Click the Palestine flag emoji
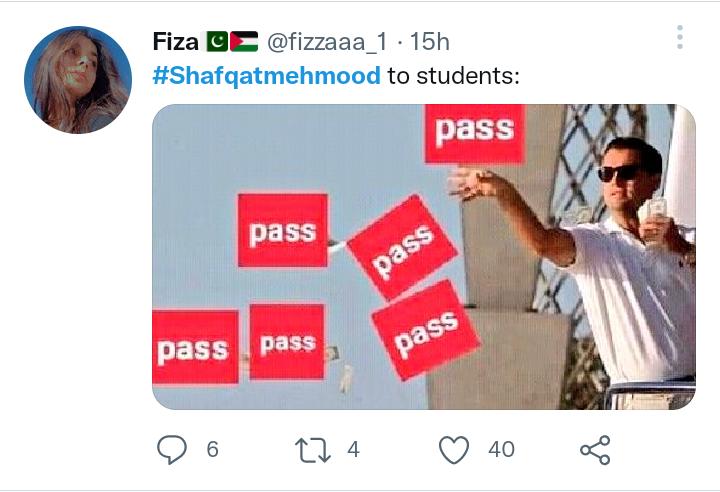 point(244,41)
